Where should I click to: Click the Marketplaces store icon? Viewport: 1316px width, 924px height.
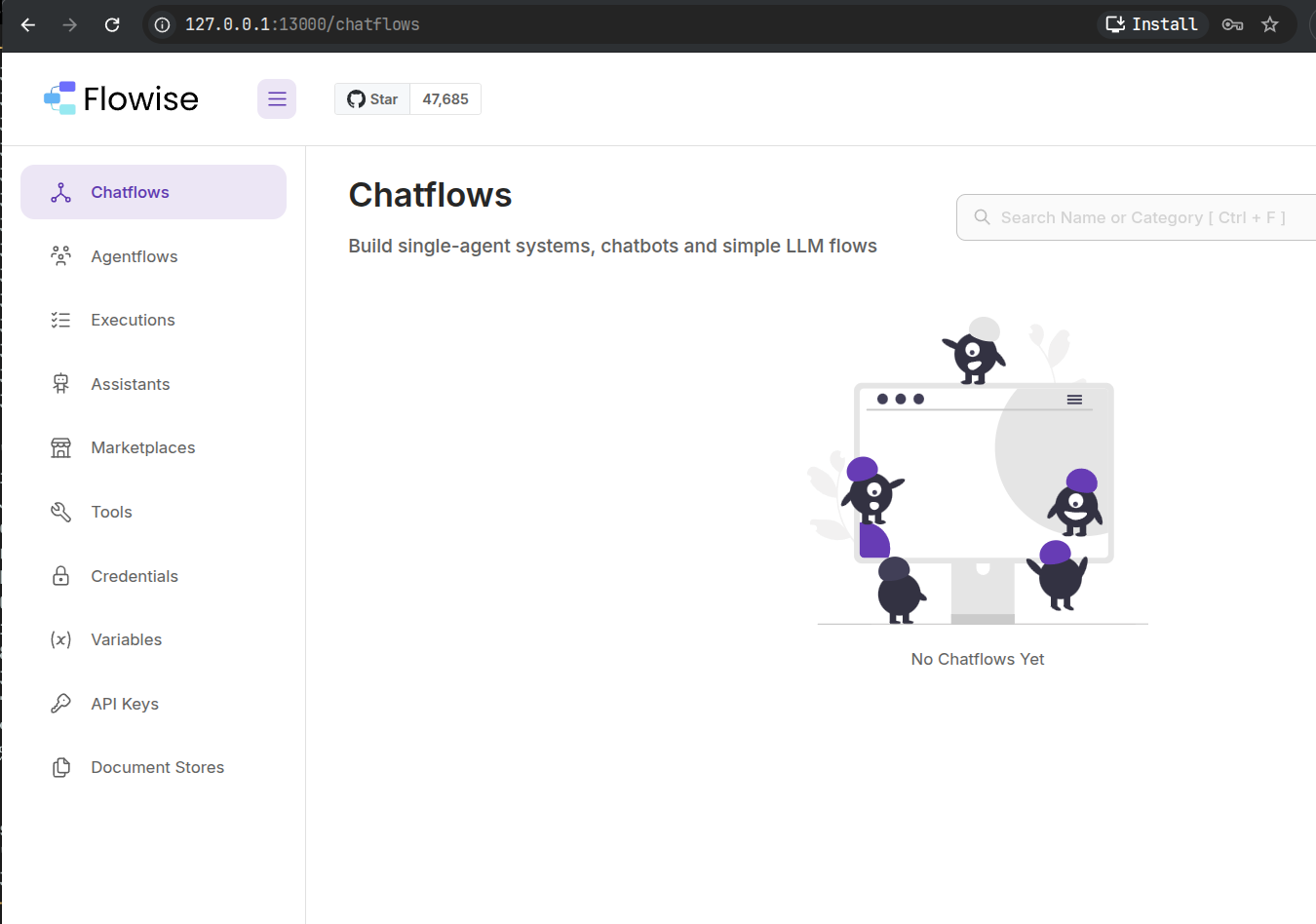coord(61,448)
